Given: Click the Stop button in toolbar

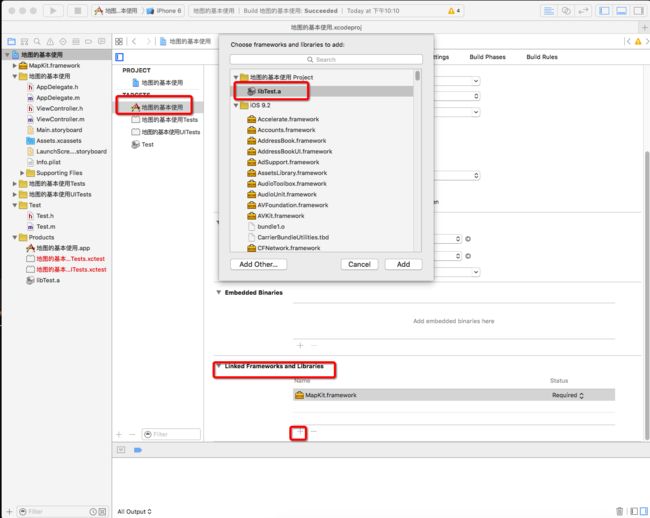Looking at the screenshot, I should [x=78, y=11].
